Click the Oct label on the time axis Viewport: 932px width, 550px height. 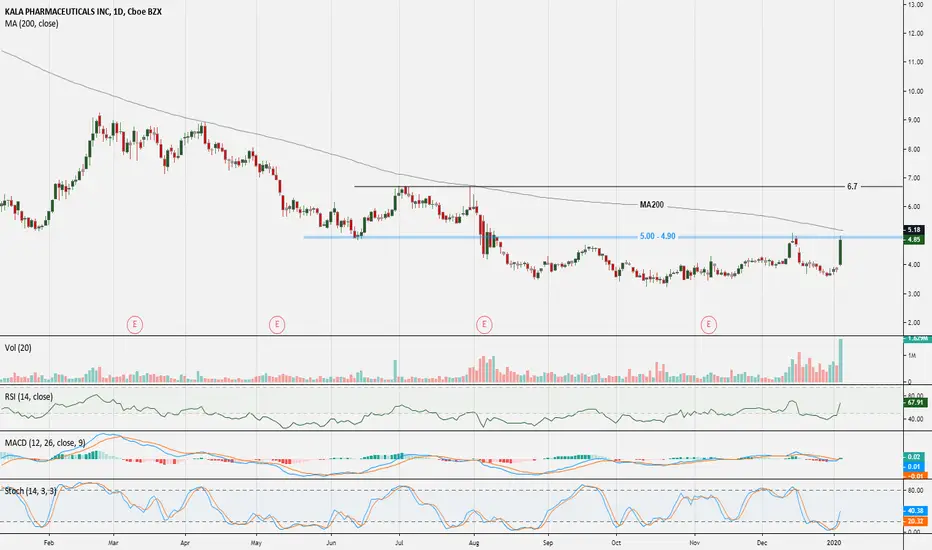[616, 543]
